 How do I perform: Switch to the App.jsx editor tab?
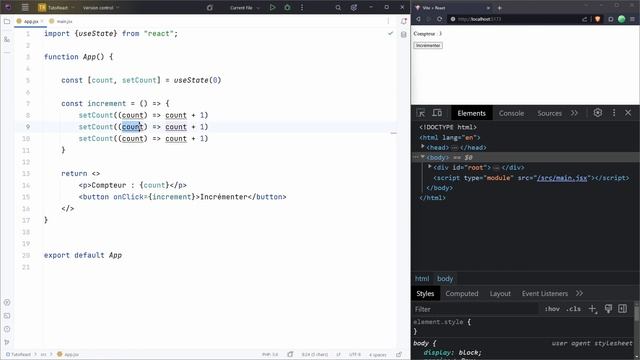click(31, 21)
